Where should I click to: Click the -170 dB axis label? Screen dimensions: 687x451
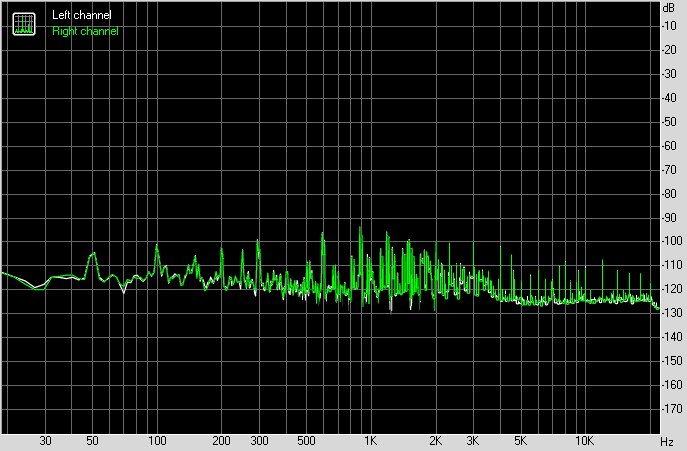672,409
